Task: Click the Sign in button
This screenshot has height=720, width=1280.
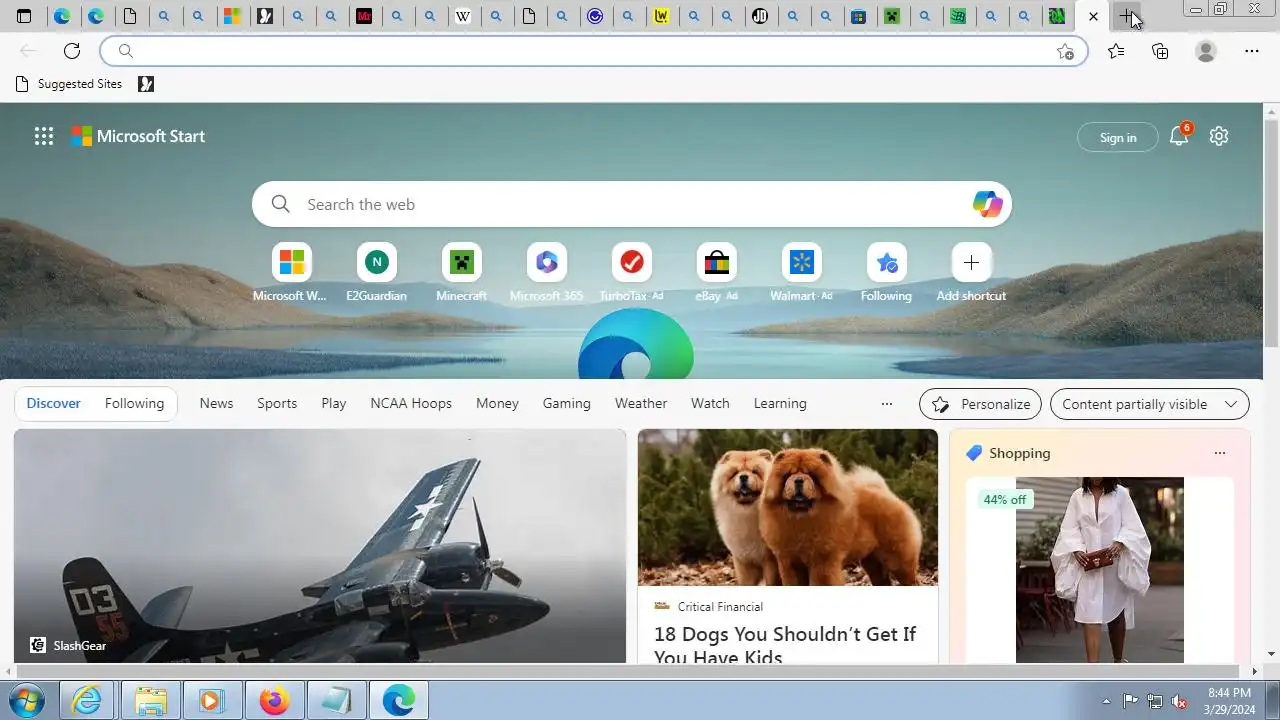Action: click(x=1118, y=137)
